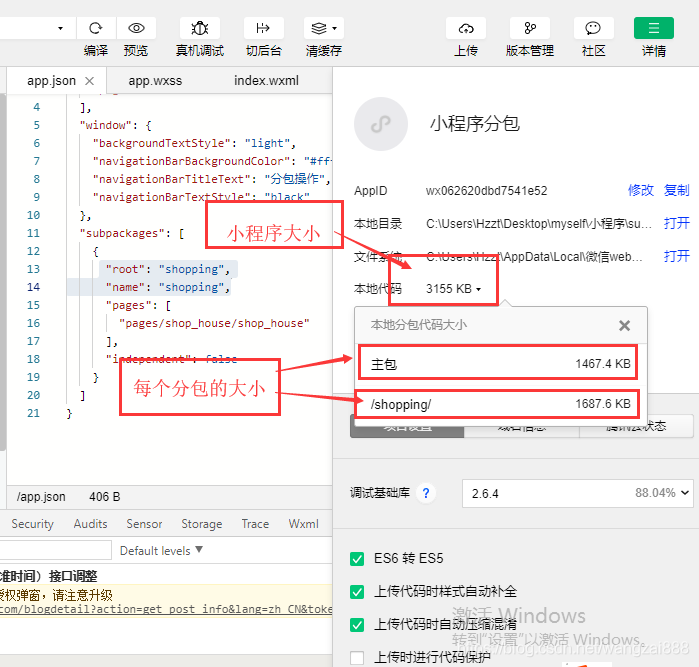The image size is (699, 667).
Task: Click the 切后台 background switch icon
Action: point(263,29)
